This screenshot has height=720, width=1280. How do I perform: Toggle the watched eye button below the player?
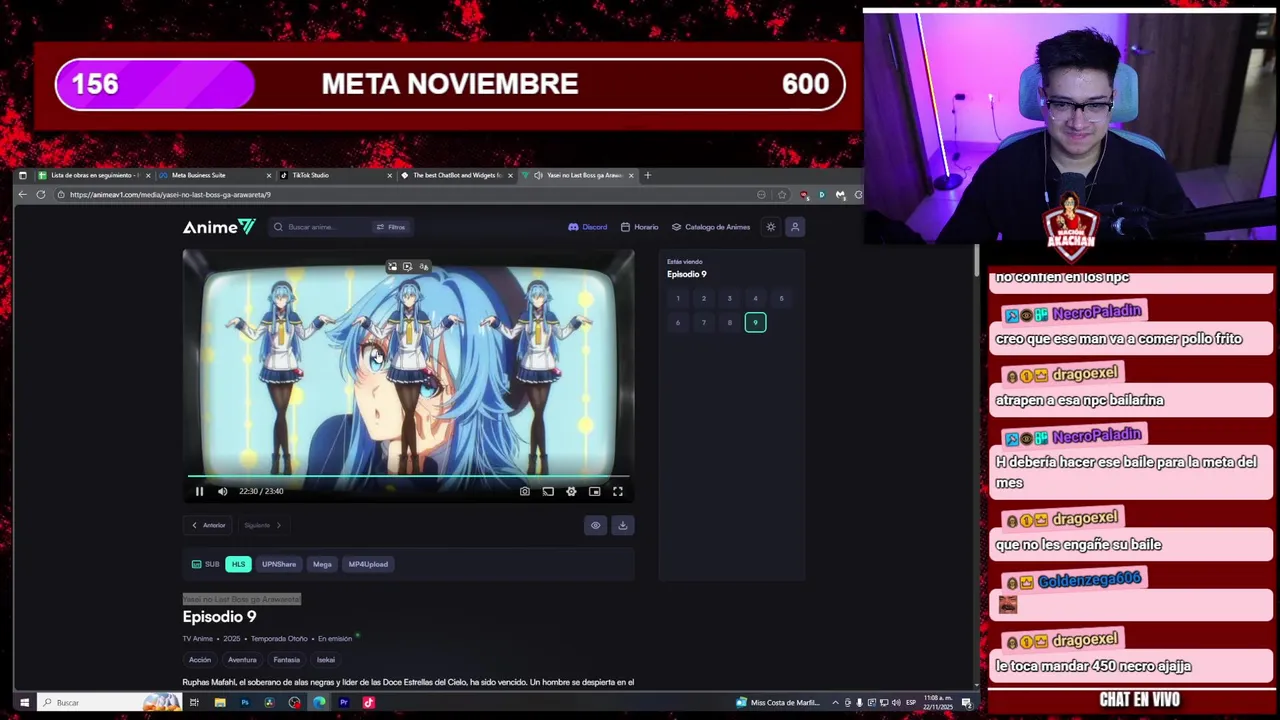pos(595,525)
